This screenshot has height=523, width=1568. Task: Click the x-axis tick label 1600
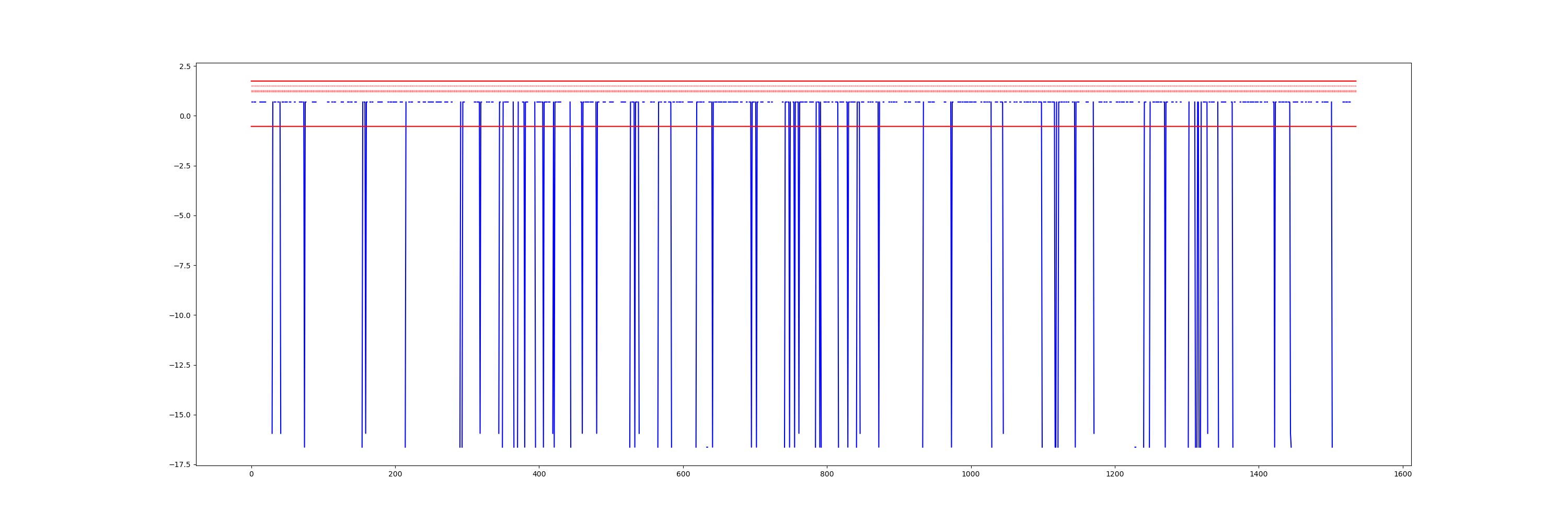coord(1403,474)
